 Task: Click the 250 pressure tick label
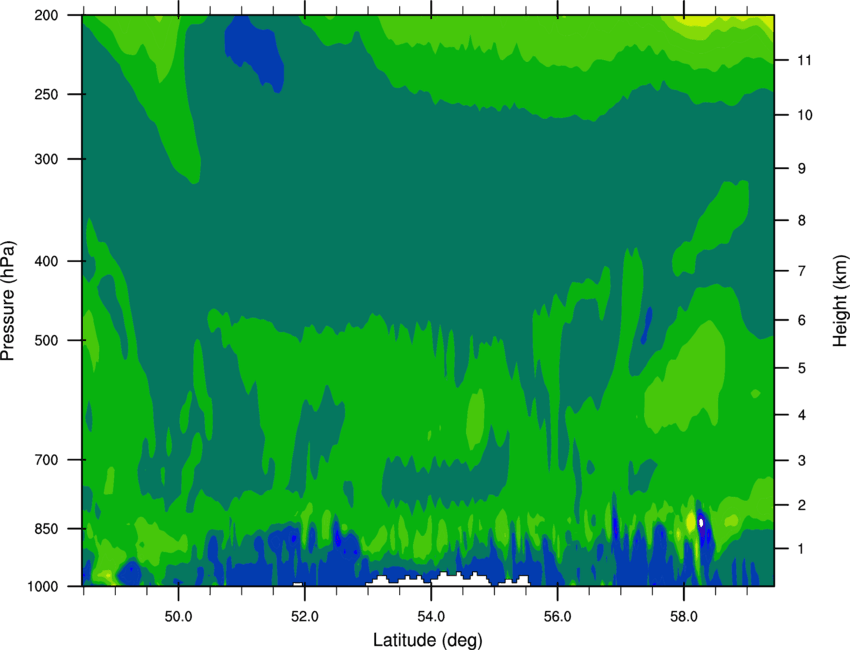46,94
